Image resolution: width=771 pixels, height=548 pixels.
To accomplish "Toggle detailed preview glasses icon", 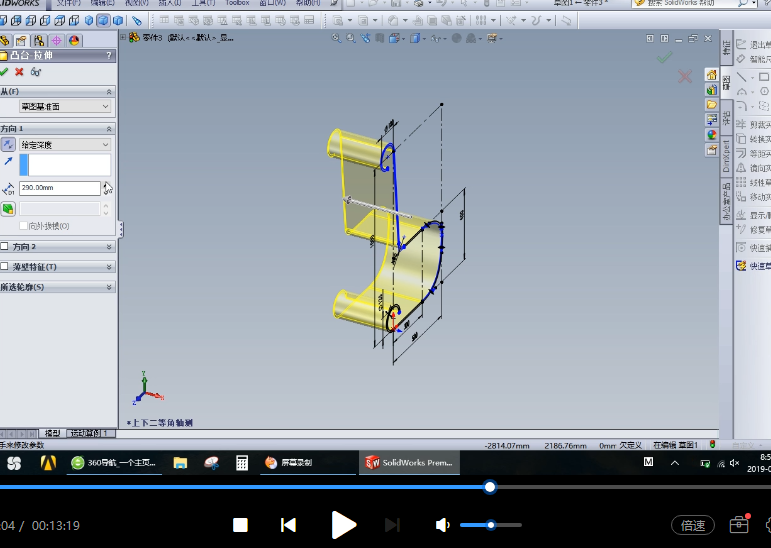I will click(x=36, y=72).
